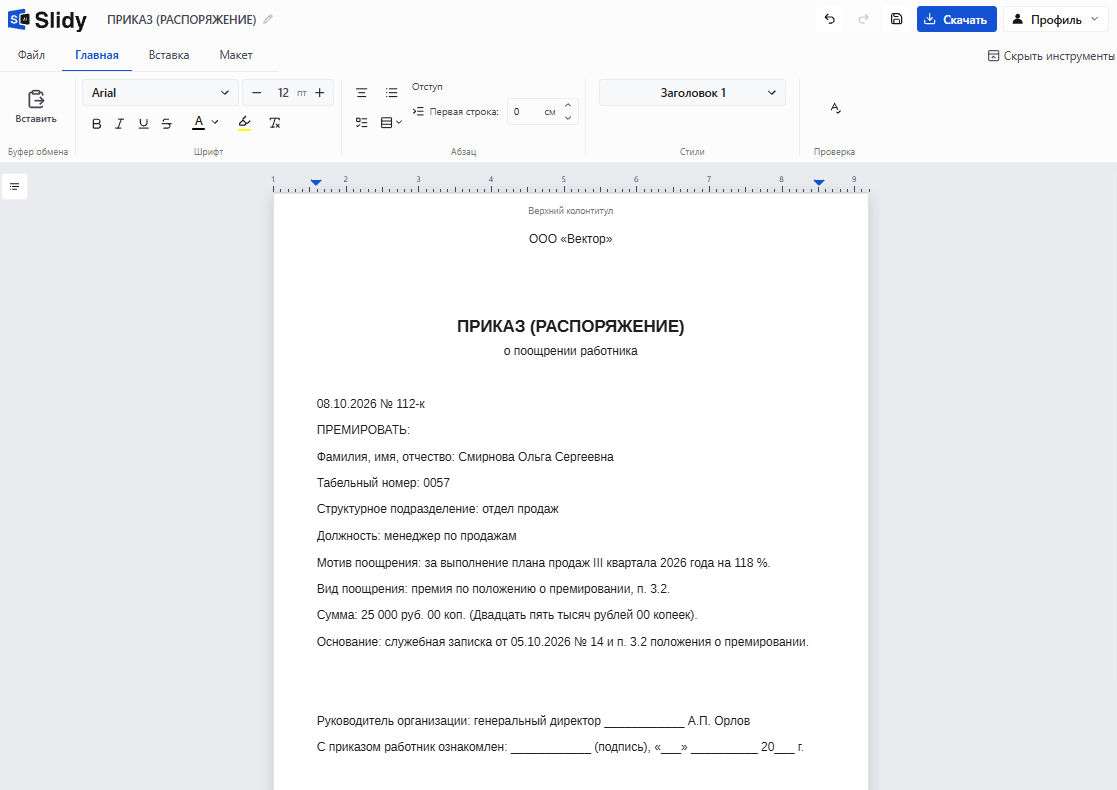Click the line 'Структурное подразделение: отдел продаж'

pos(437,509)
